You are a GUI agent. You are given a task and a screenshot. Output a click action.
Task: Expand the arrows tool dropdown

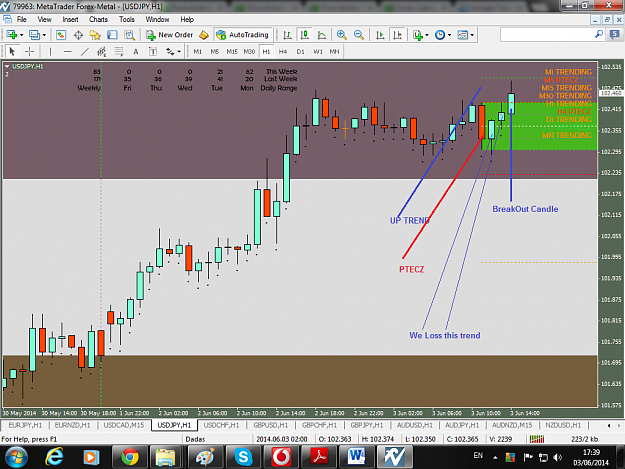(x=179, y=51)
